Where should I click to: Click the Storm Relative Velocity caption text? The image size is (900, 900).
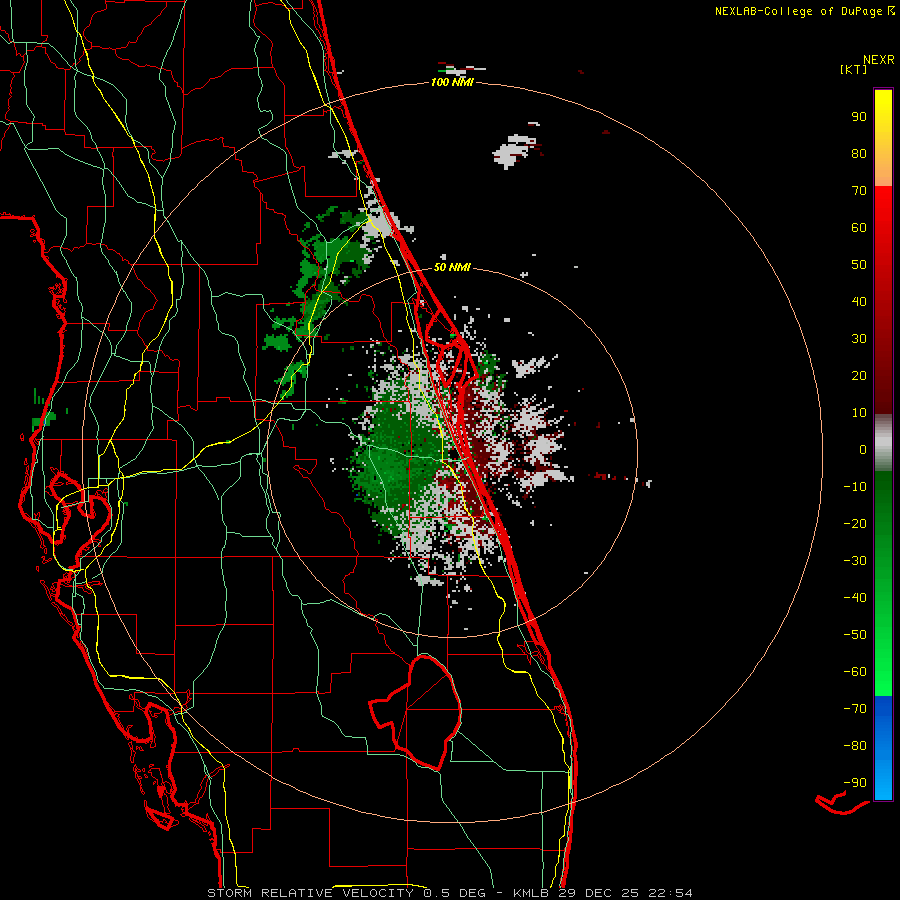click(449, 893)
